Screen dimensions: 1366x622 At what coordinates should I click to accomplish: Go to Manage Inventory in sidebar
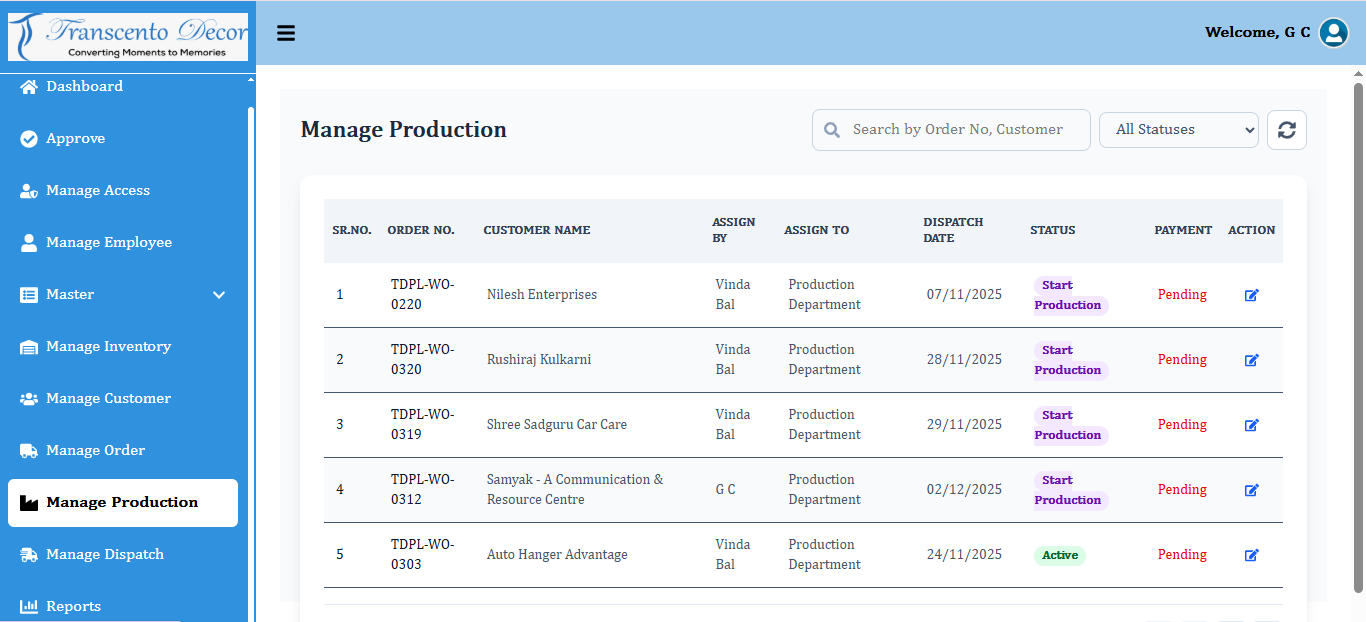[108, 347]
